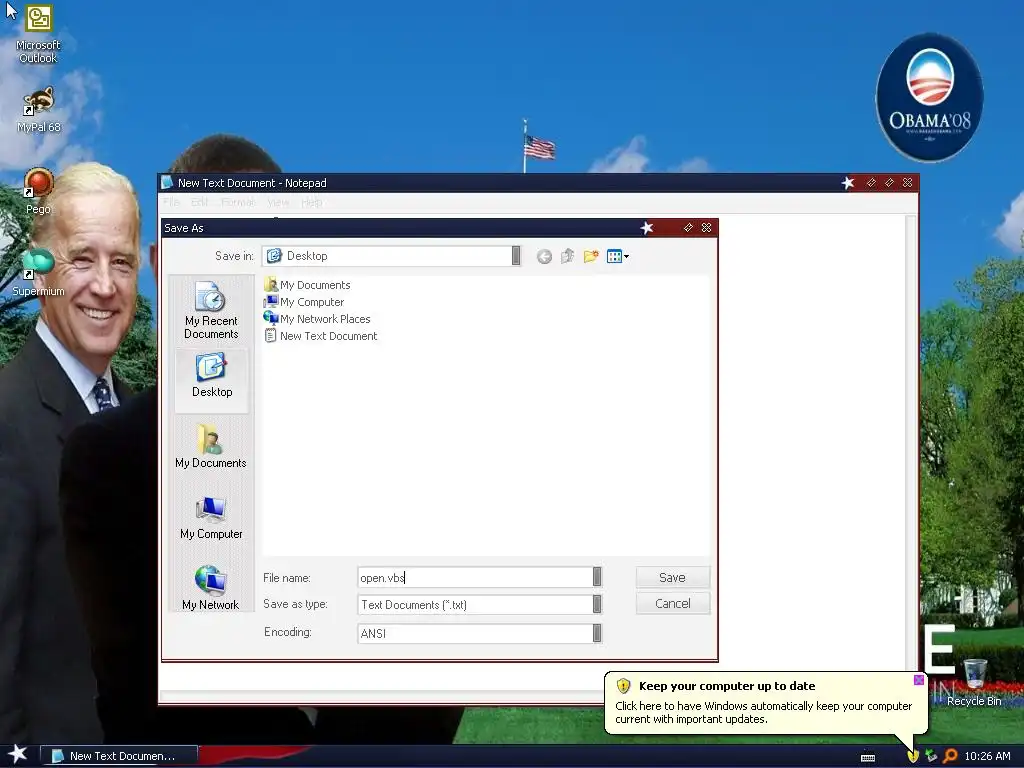Click the taskbar clock 10:26 AM
This screenshot has width=1024, height=768.
point(987,756)
